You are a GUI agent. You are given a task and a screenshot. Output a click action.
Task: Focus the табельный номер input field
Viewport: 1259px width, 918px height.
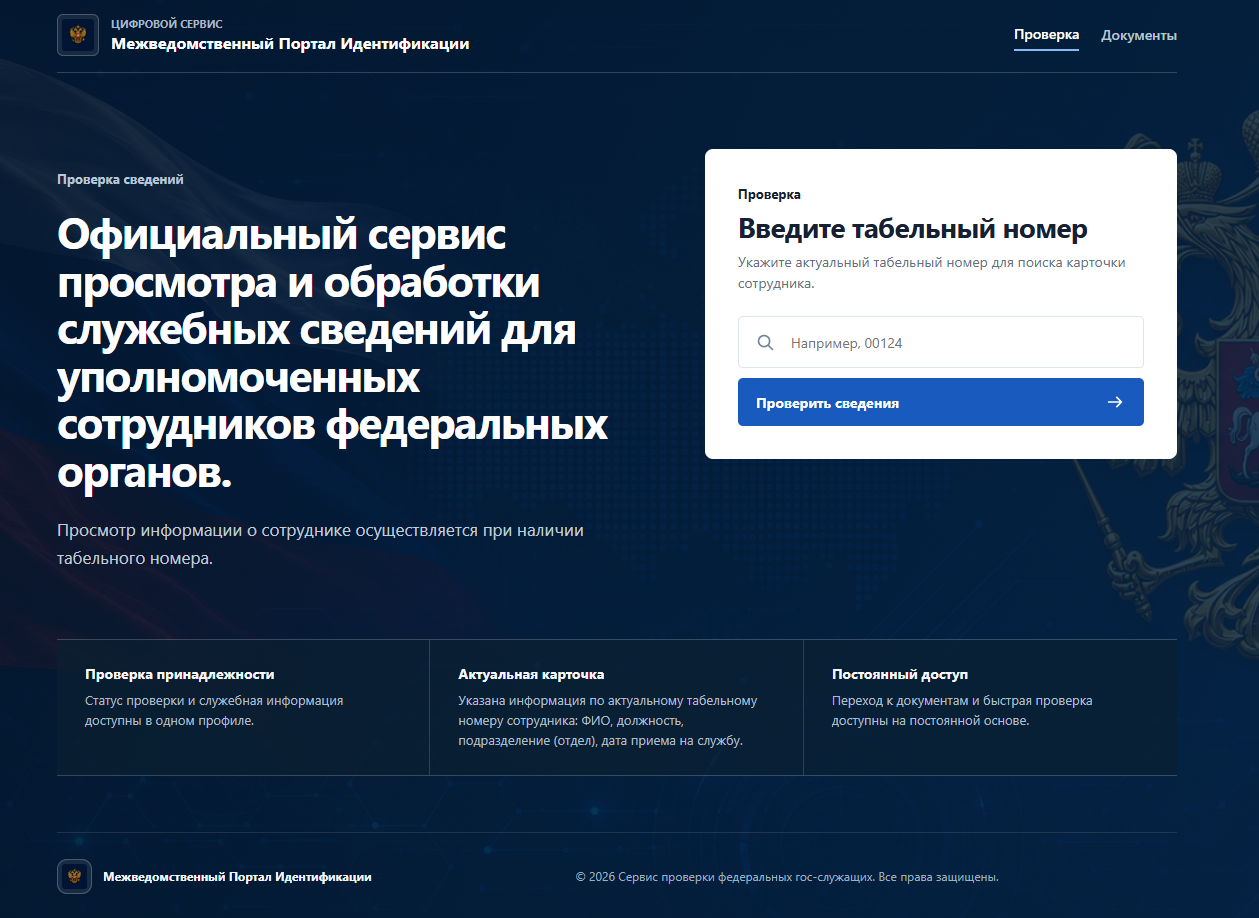(x=940, y=342)
